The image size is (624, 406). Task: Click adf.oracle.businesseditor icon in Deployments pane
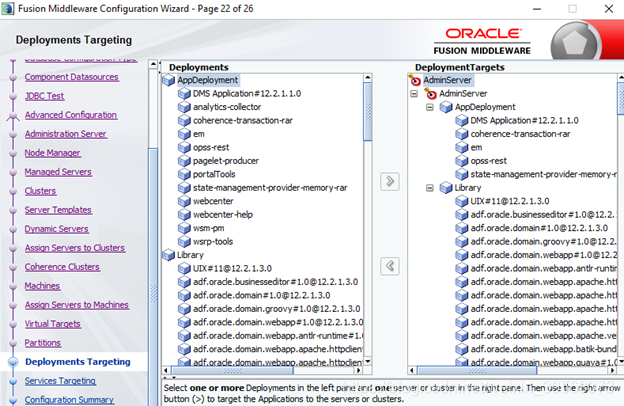[184, 282]
